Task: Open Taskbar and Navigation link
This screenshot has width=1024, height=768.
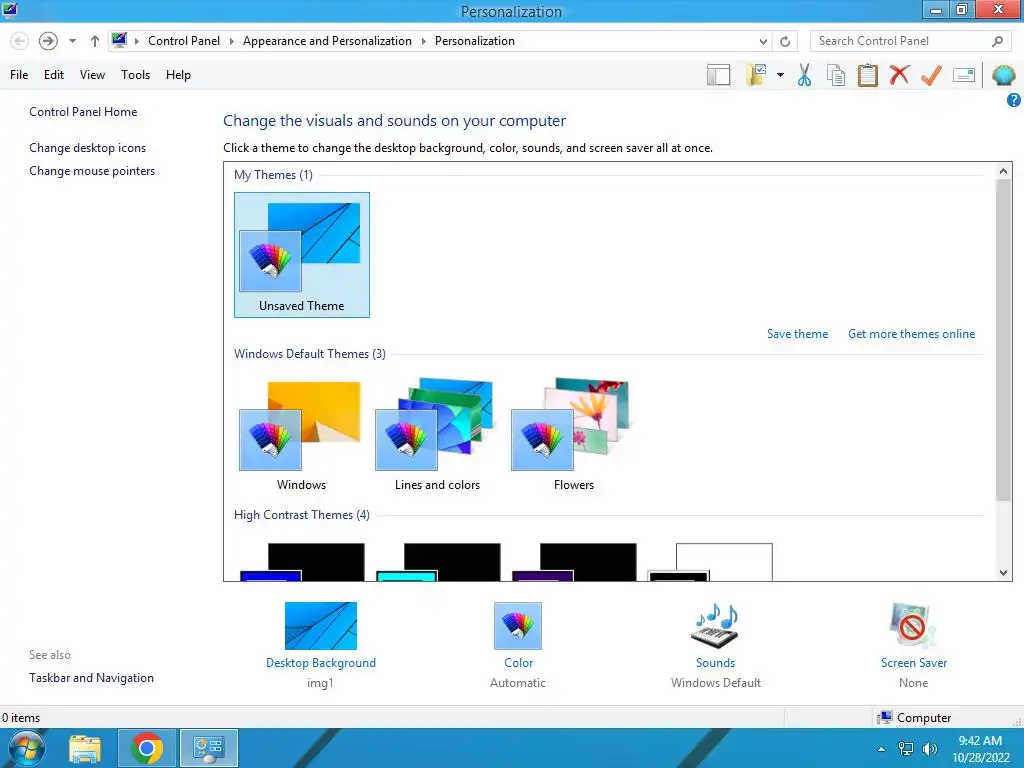Action: [91, 678]
